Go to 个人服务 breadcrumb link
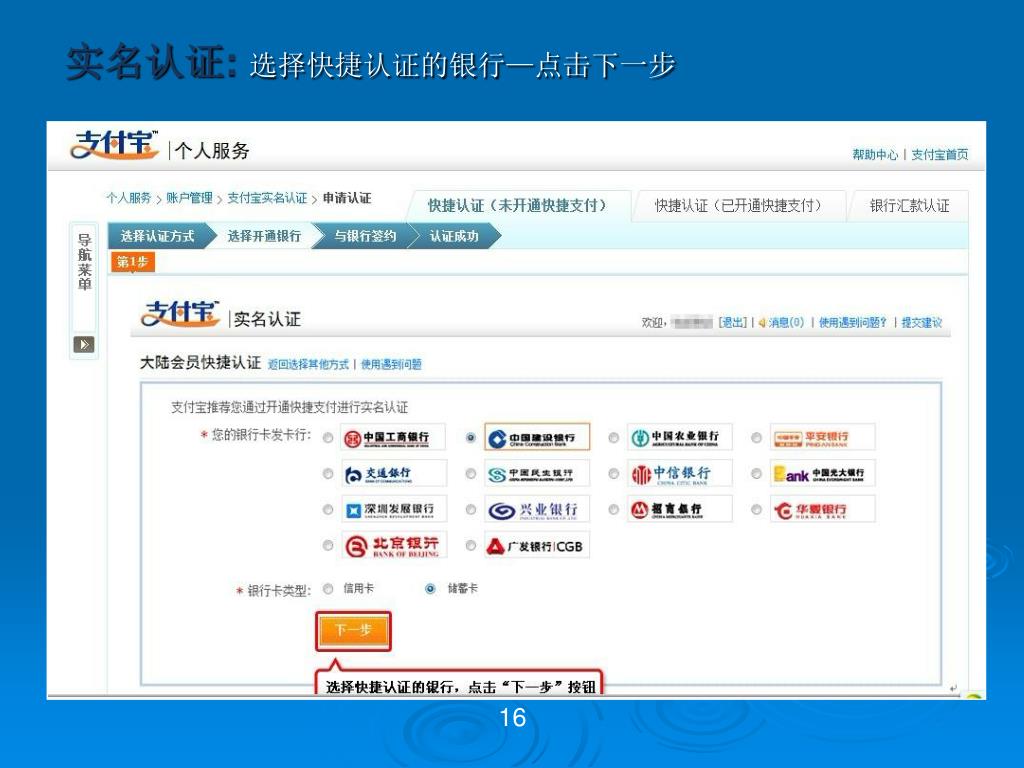1024x768 pixels. 129,198
